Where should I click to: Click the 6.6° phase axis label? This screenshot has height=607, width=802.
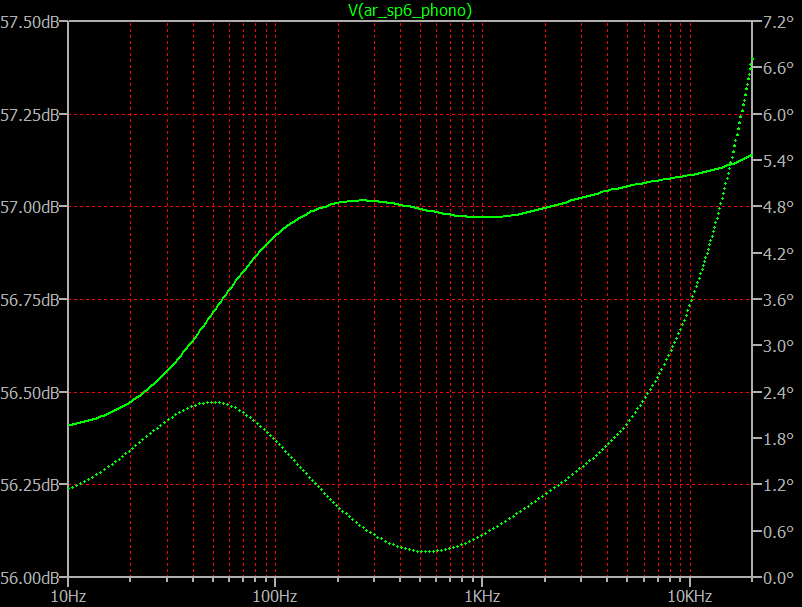(x=778, y=69)
